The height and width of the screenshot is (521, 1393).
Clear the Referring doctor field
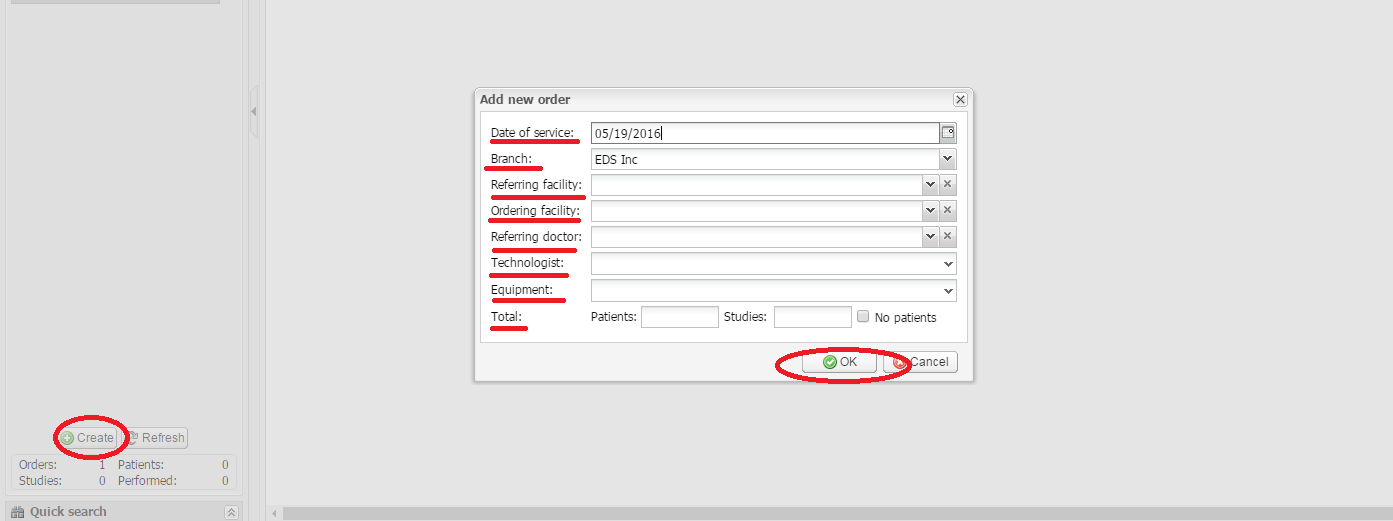pos(948,236)
